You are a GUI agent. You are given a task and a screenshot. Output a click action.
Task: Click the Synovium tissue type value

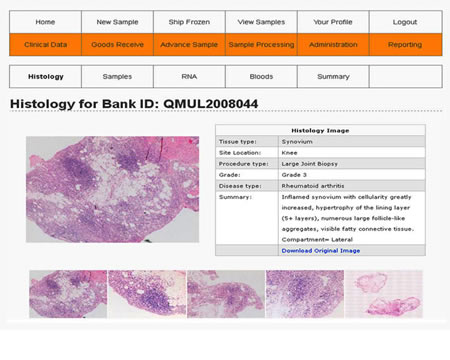pos(297,142)
